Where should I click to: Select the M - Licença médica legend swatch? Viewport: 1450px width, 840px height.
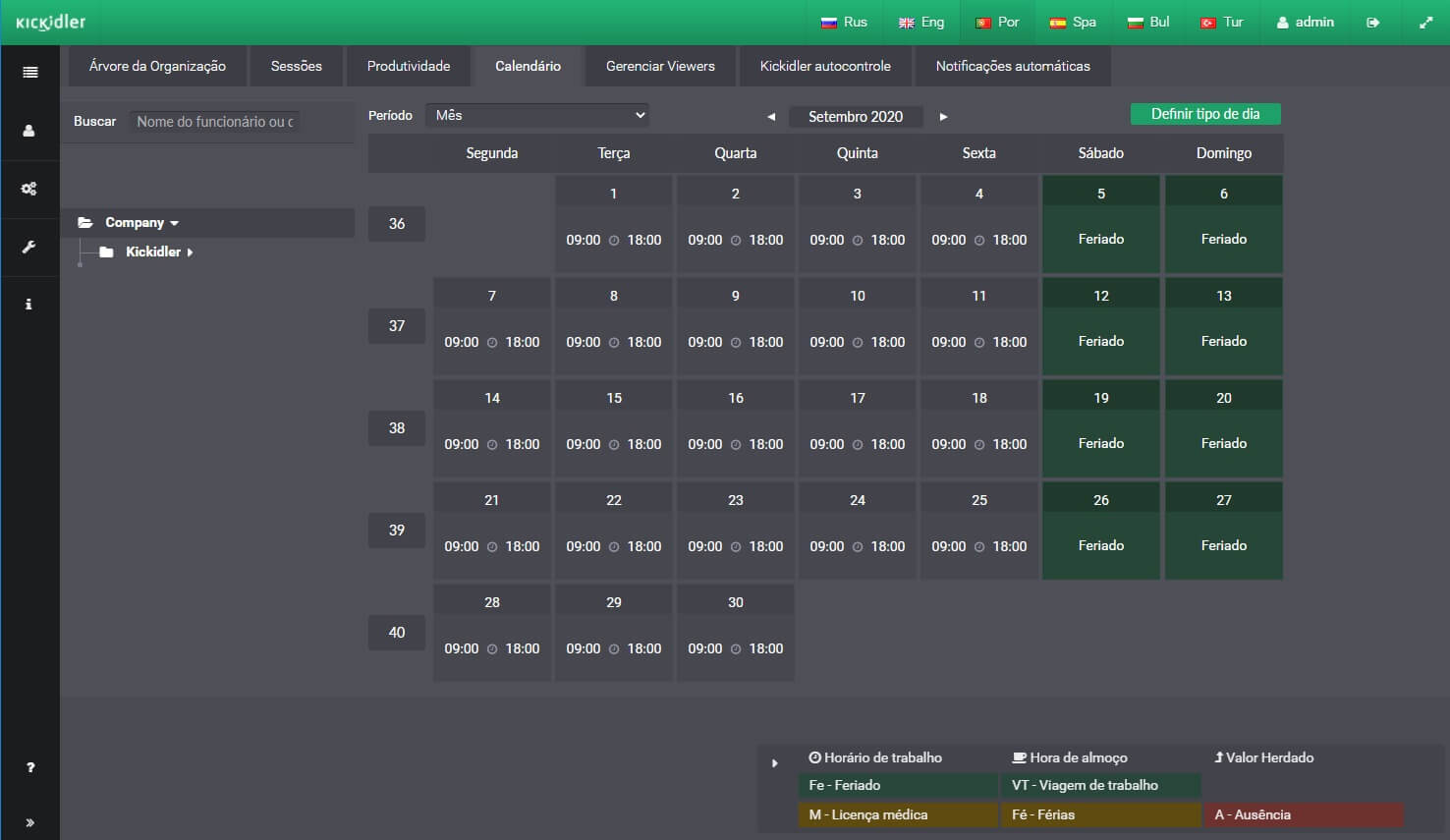pos(898,814)
